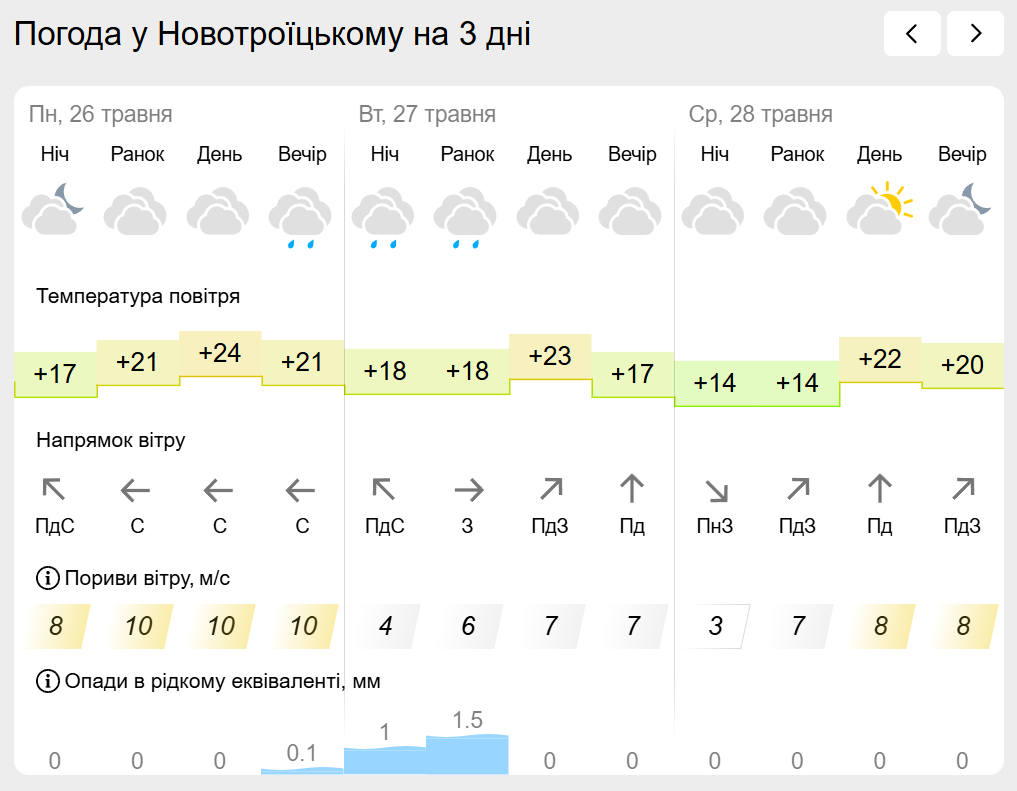
Task: Click the previous arrow button
Action: [912, 33]
